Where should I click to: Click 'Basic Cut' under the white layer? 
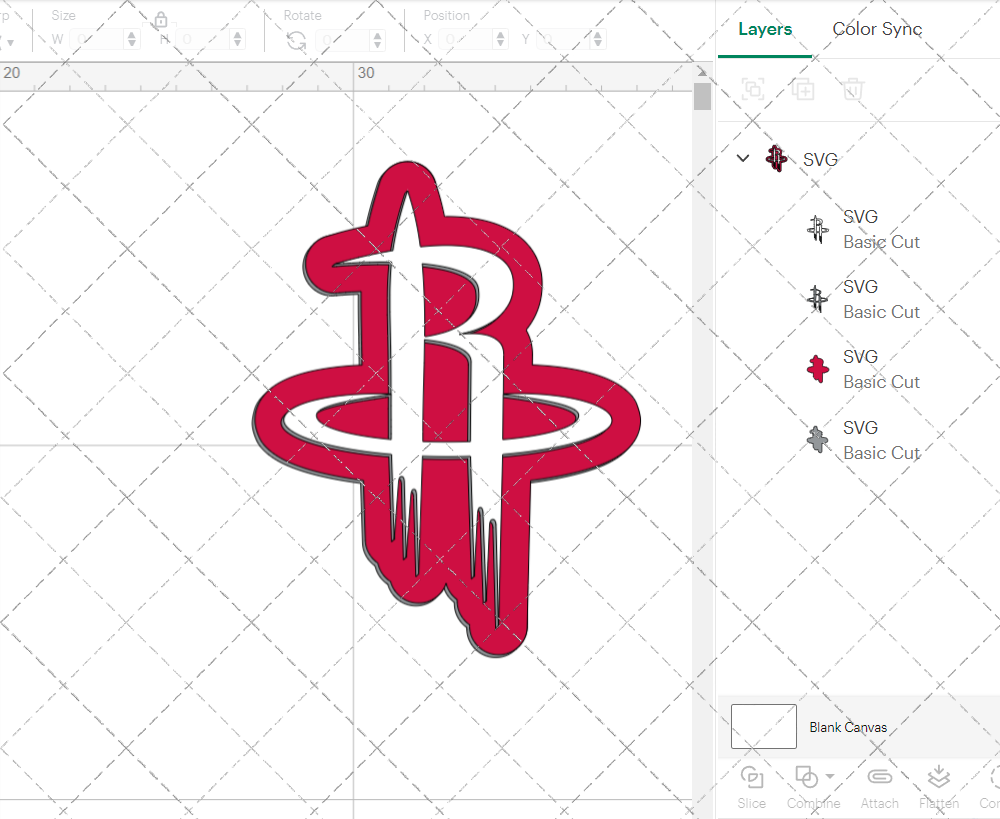[881, 242]
